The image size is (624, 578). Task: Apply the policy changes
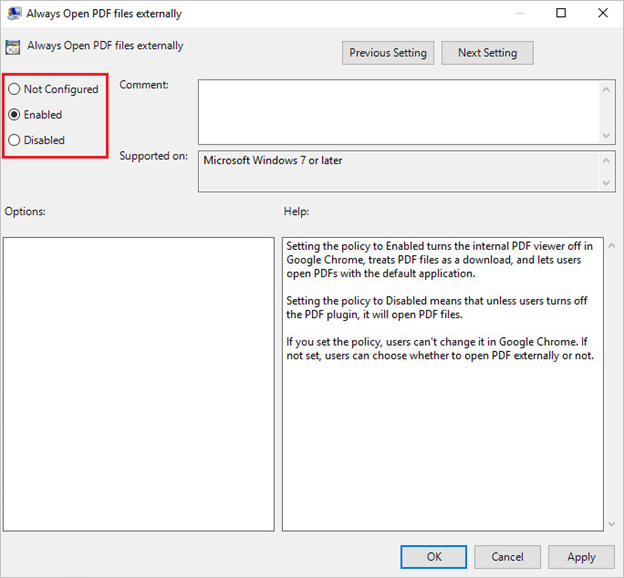581,557
